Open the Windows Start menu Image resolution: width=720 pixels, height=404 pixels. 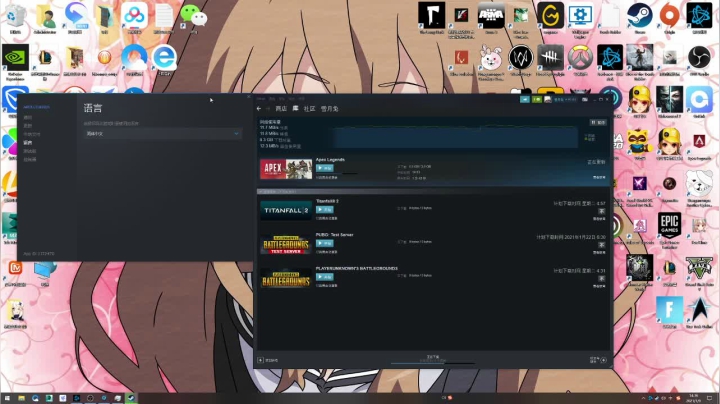click(7, 398)
